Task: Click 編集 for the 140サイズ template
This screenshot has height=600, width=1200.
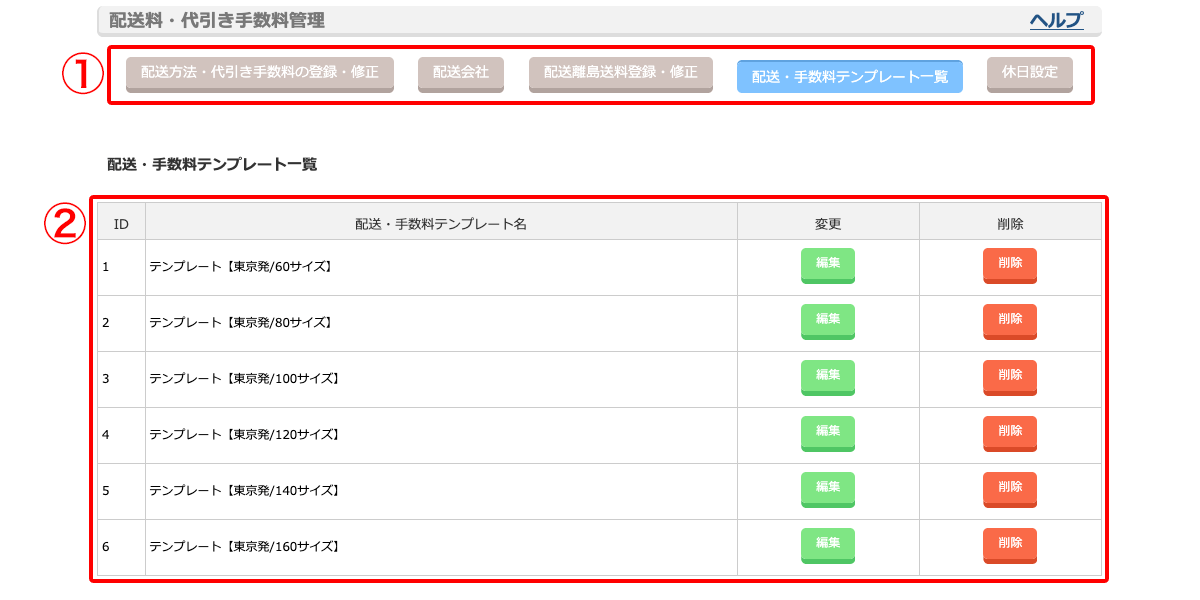Action: 828,490
